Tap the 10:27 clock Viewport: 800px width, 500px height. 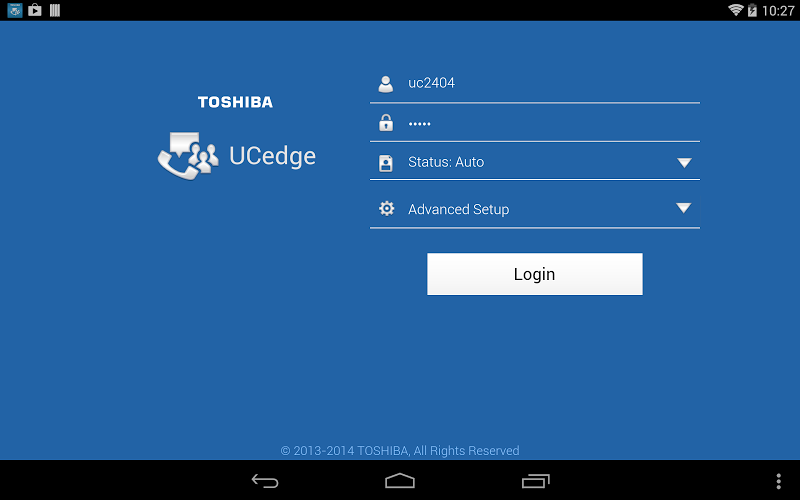coord(778,11)
